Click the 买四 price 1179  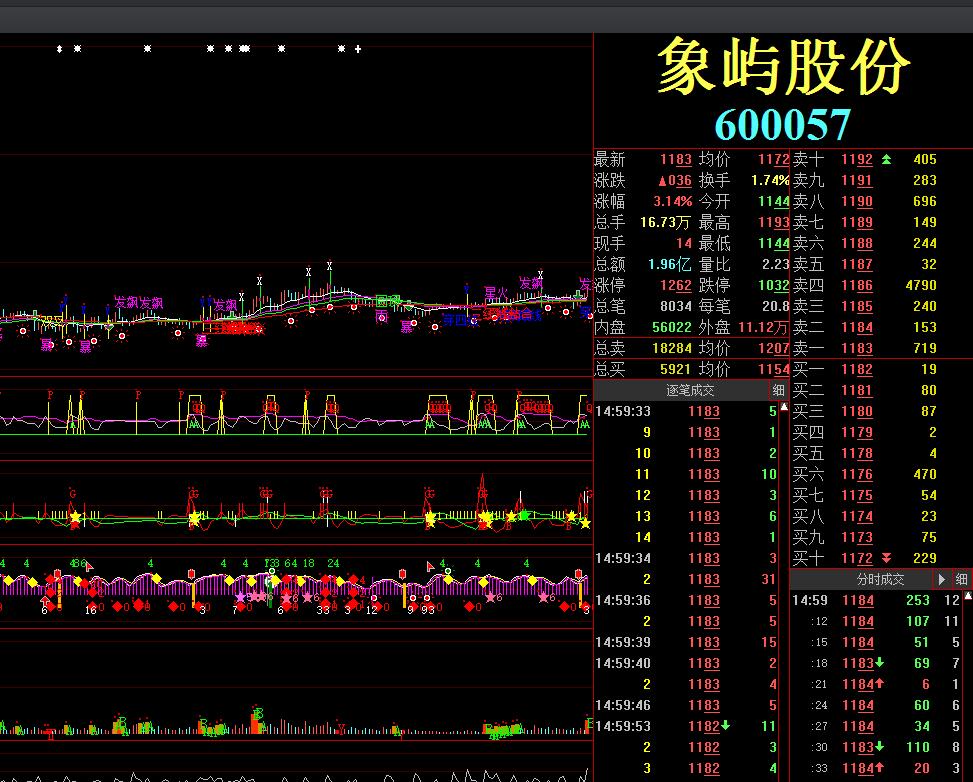pos(857,433)
